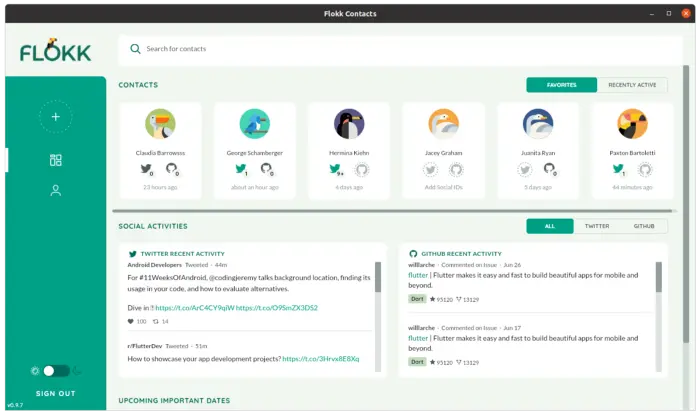The image size is (700, 415).
Task: Click the GitHub Recent Activity octocat icon
Action: click(x=413, y=254)
